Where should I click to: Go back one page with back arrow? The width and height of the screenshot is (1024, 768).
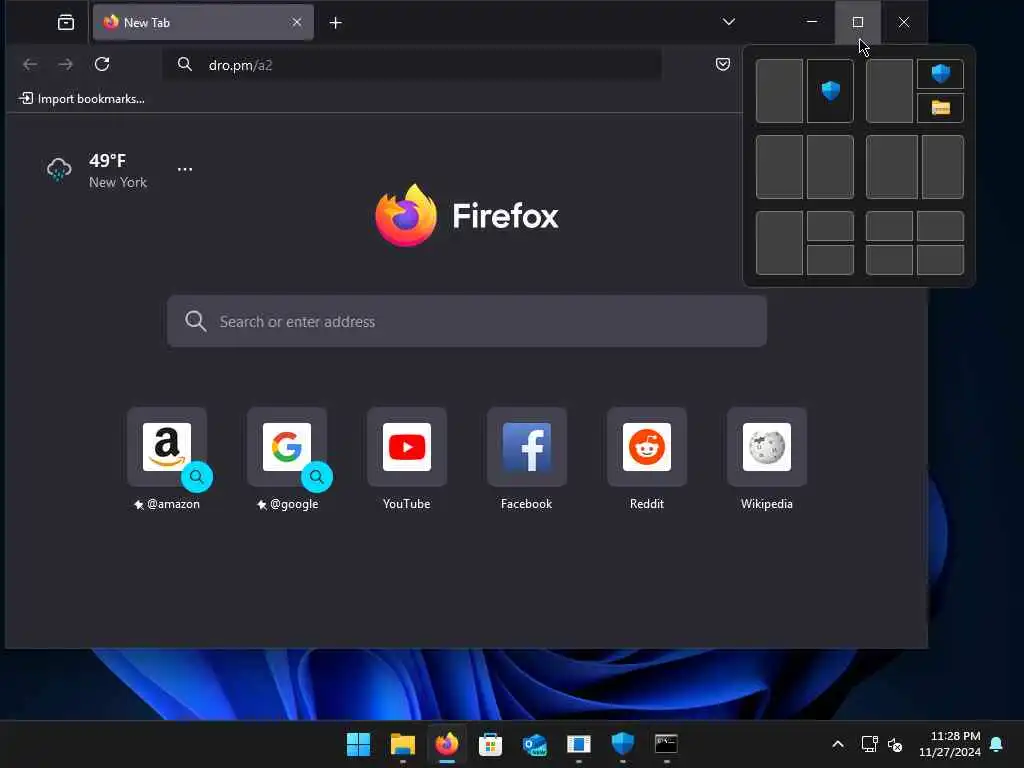30,64
